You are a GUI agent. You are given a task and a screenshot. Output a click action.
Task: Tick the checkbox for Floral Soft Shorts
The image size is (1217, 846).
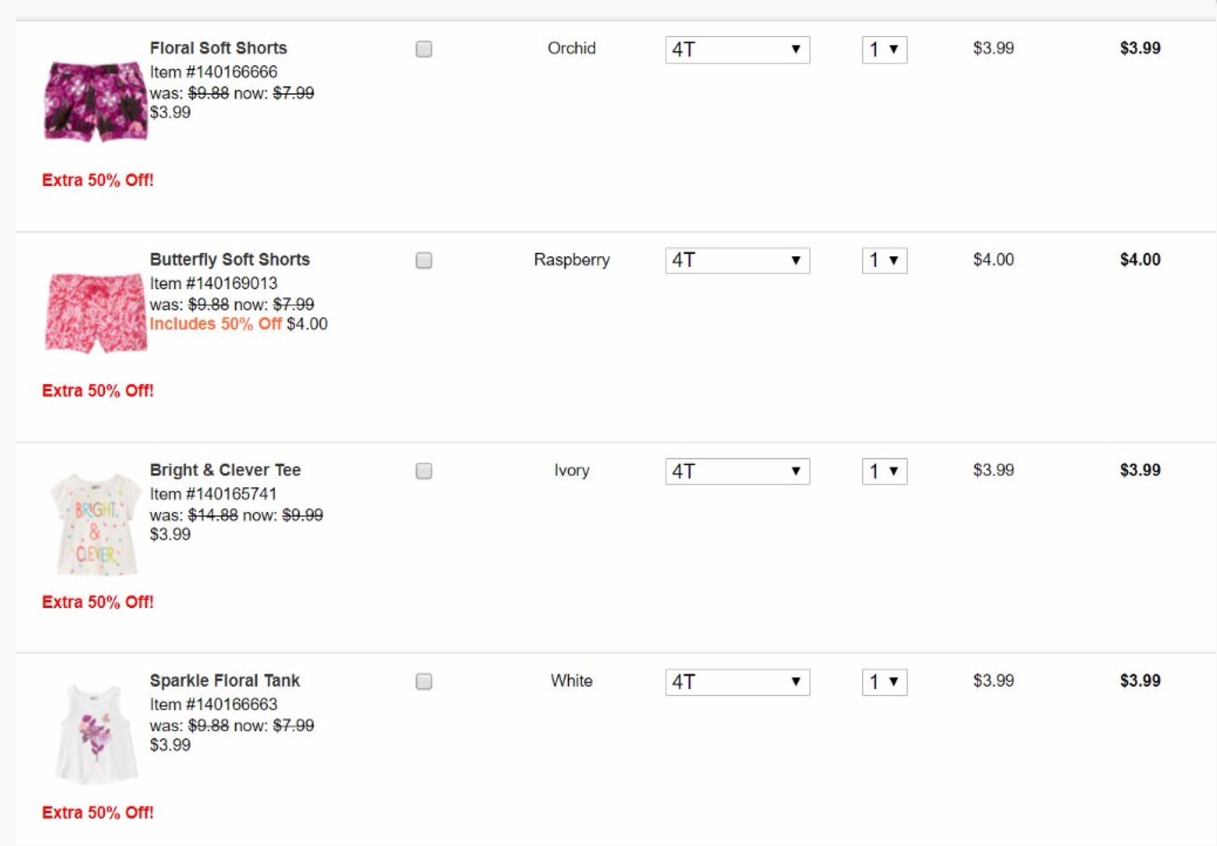click(x=423, y=49)
